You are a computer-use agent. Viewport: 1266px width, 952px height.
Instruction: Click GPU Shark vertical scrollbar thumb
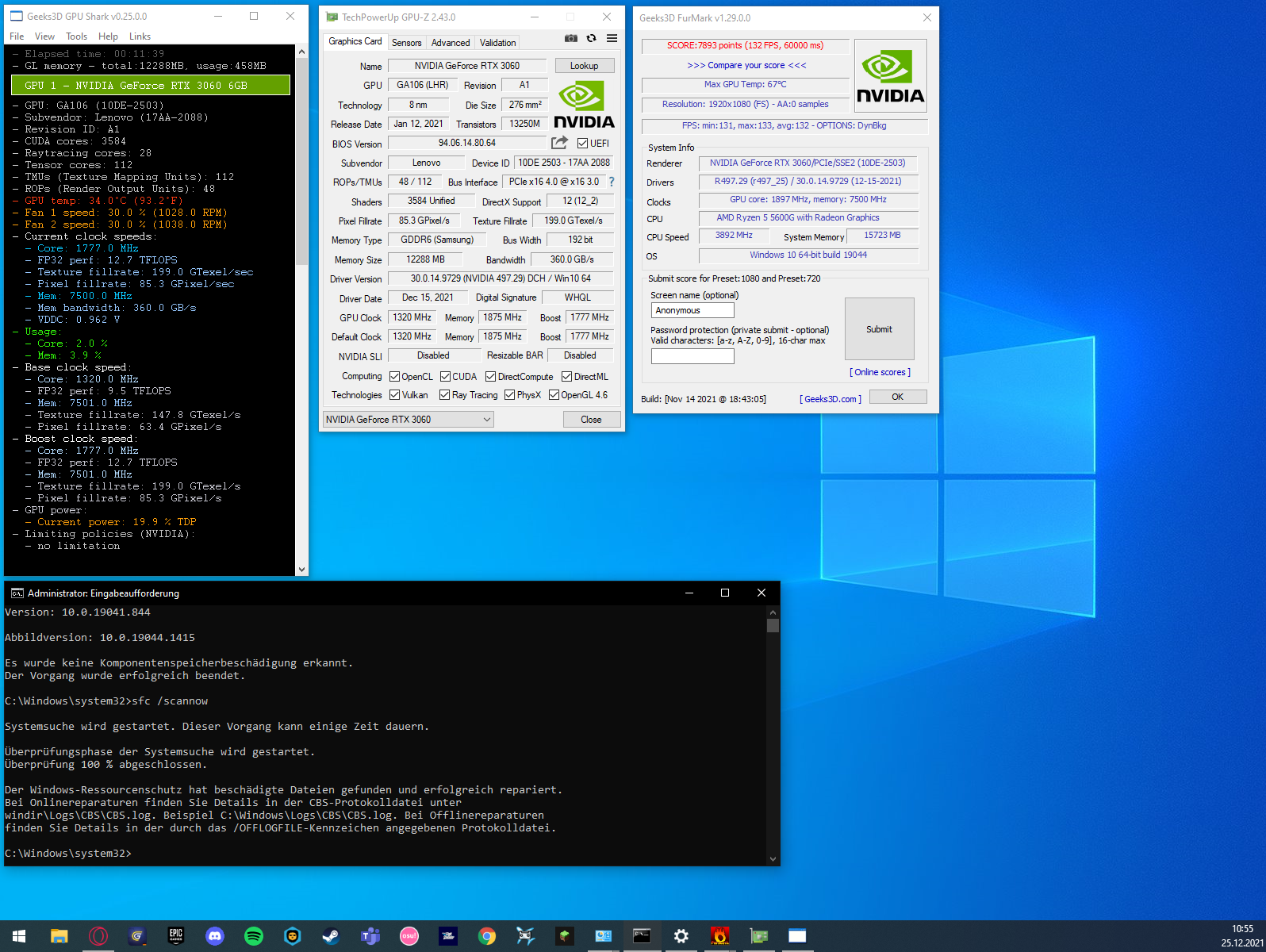tap(301, 161)
